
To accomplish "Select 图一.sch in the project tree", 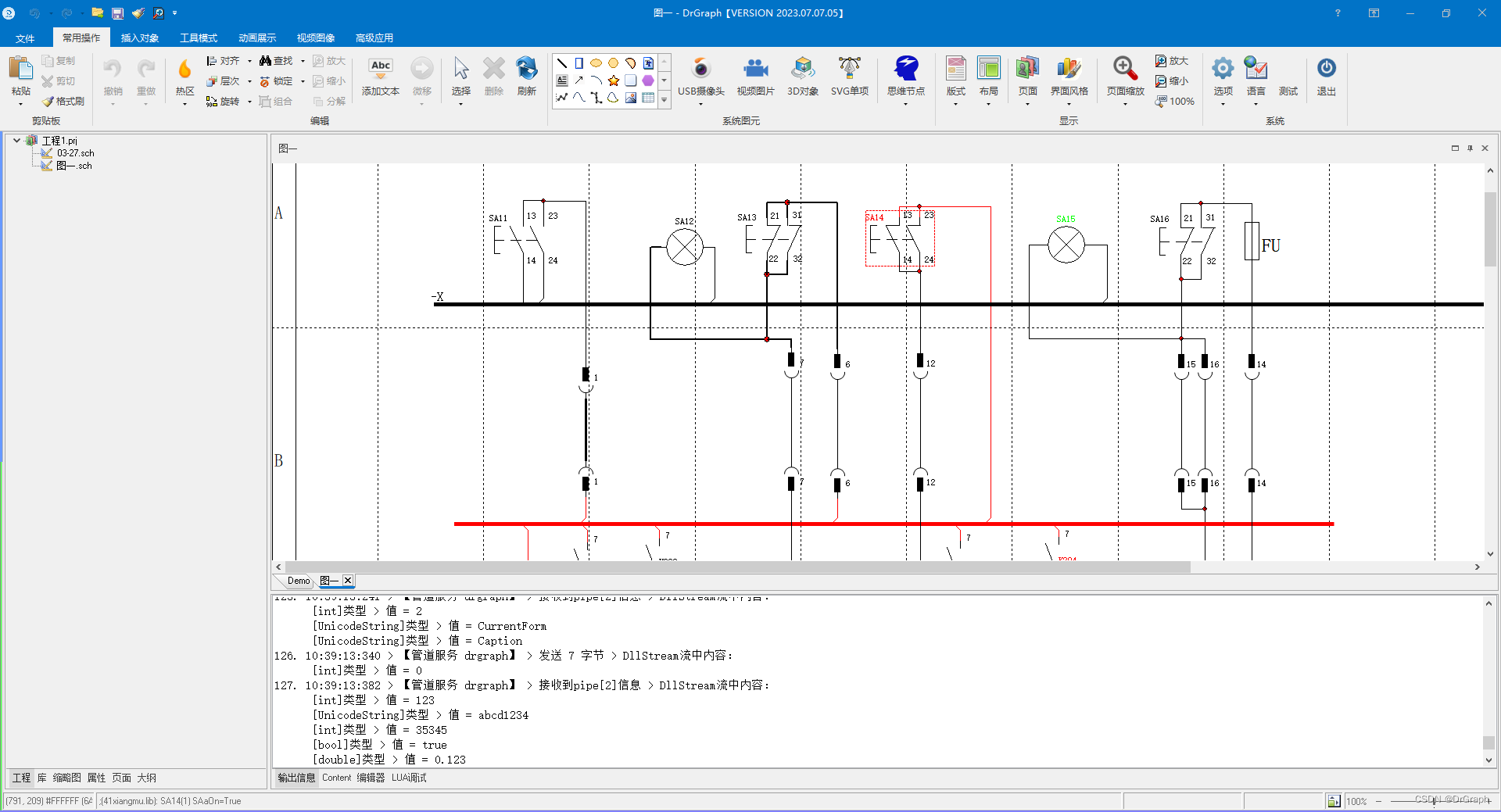I will click(74, 166).
